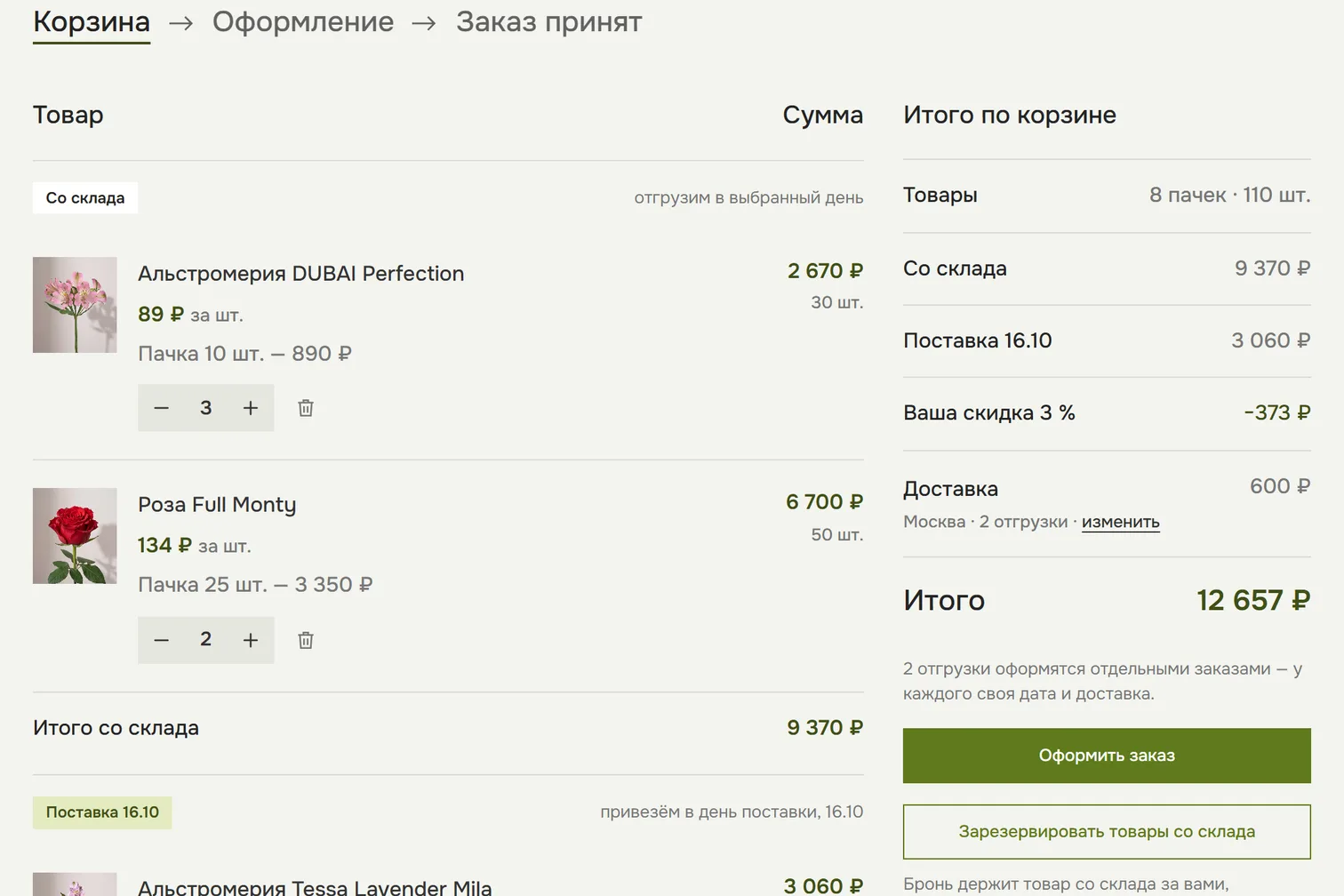Screen dimensions: 1344x896
Task: Delete Альстромерия DUBAI Perfection with the trash icon
Action: 306,408
